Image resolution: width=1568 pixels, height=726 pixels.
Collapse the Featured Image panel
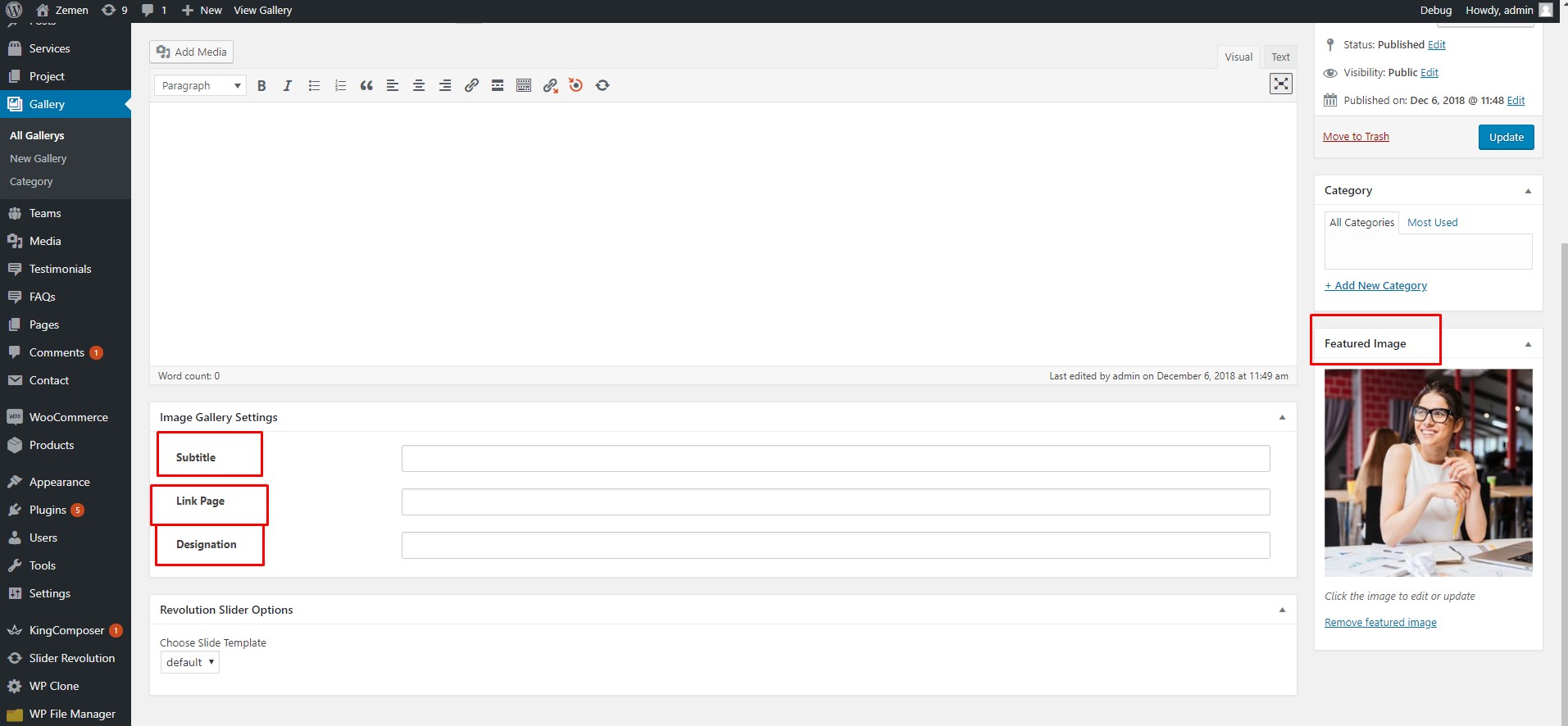[x=1527, y=344]
